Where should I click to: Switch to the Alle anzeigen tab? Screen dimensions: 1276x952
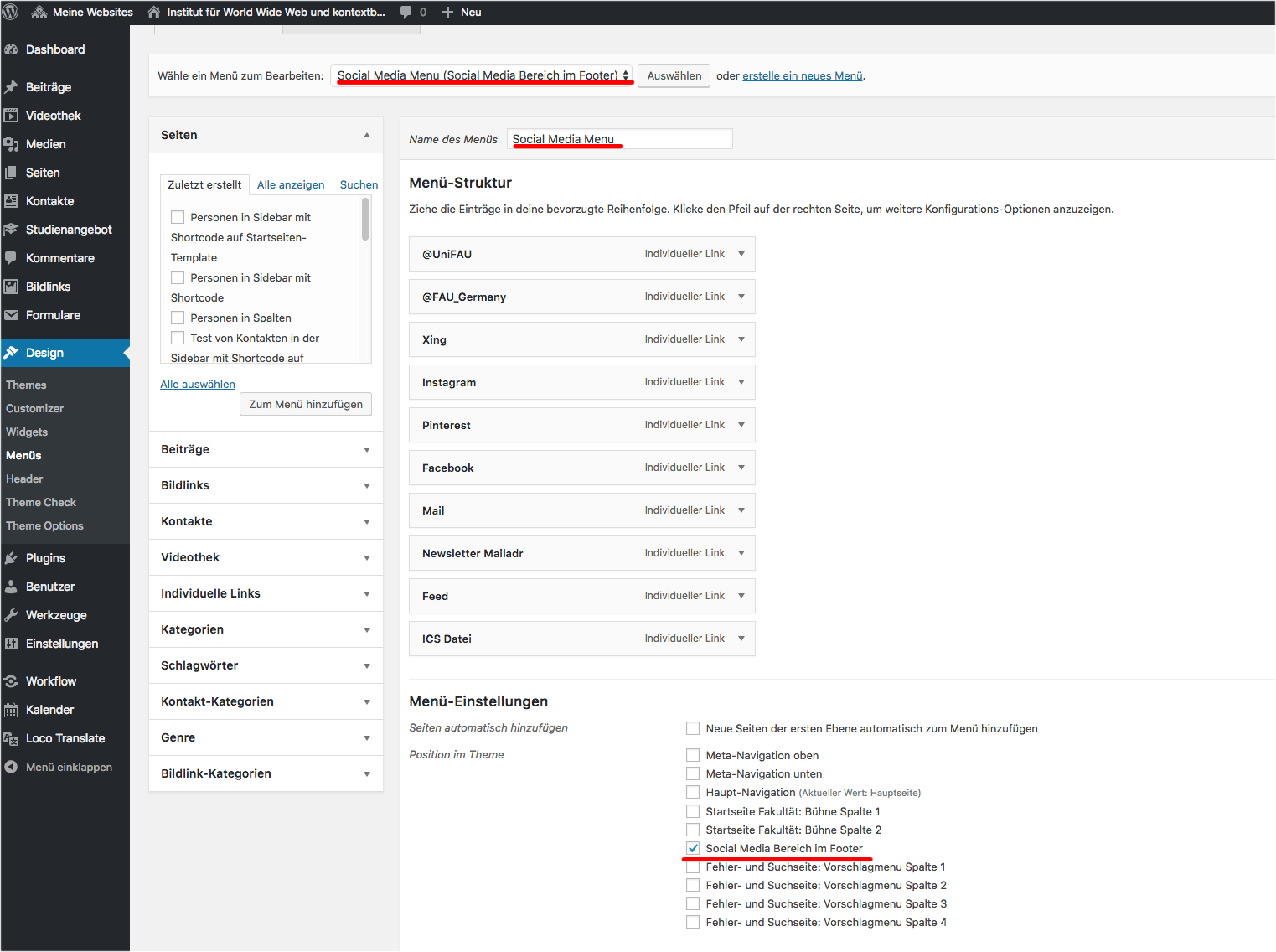pyautogui.click(x=290, y=184)
